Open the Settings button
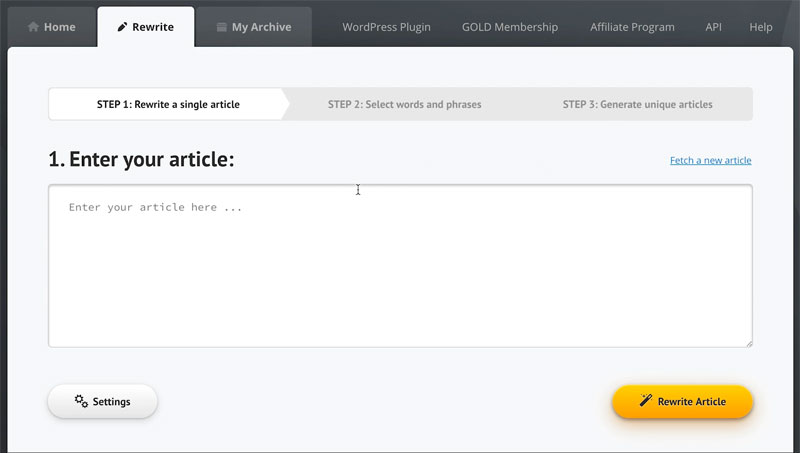 point(103,401)
